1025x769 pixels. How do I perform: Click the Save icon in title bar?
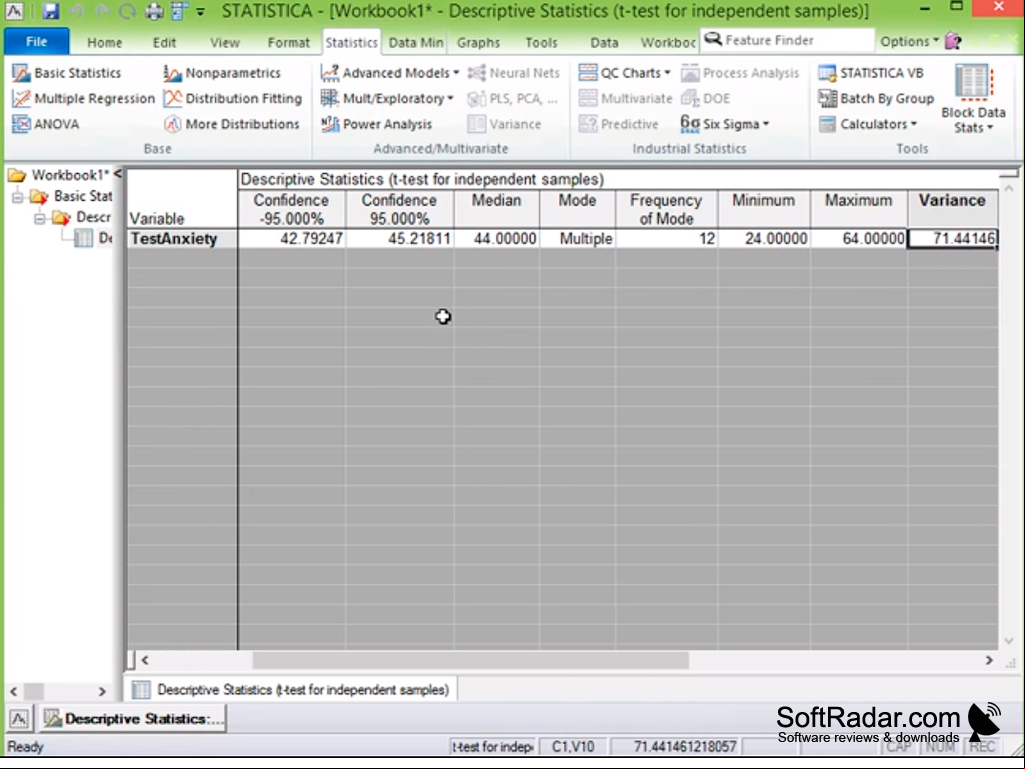click(x=50, y=11)
